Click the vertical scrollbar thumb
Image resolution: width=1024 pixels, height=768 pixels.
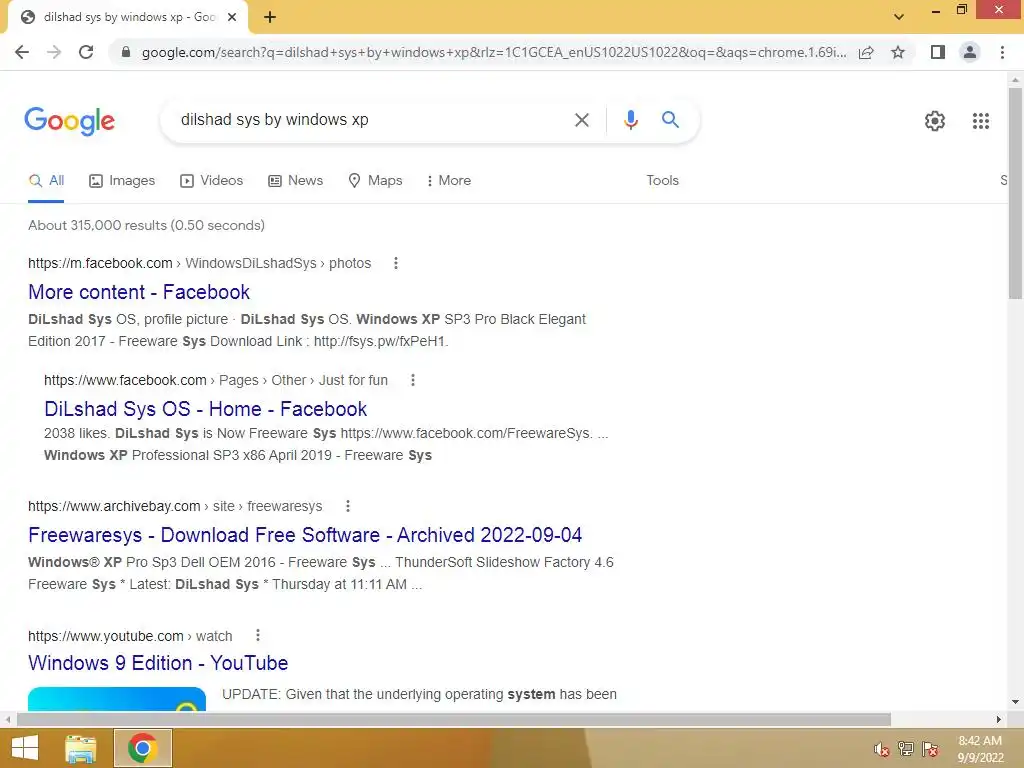(1015, 194)
